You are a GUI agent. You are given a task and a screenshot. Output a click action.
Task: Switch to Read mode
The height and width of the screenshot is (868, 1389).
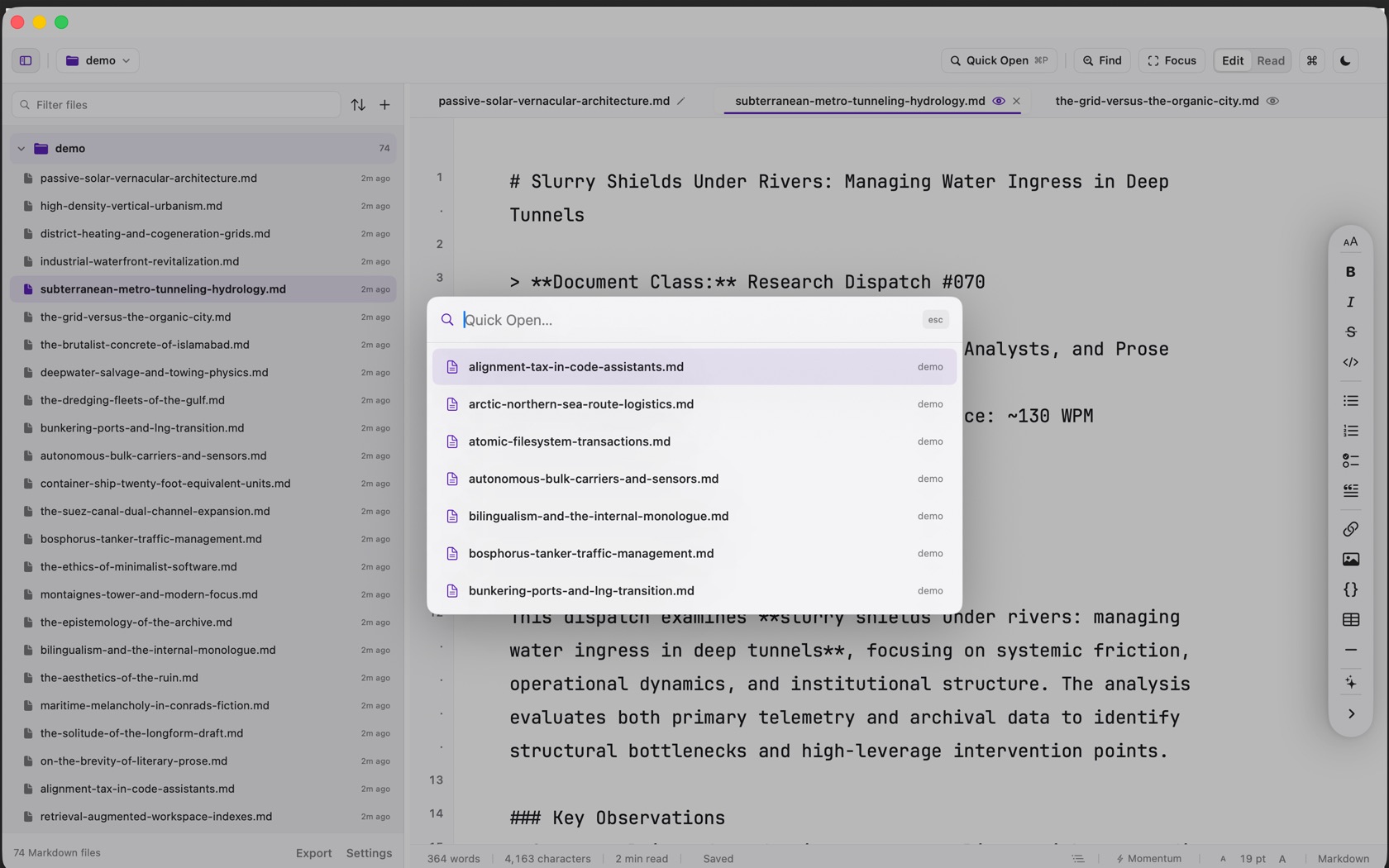[x=1270, y=60]
